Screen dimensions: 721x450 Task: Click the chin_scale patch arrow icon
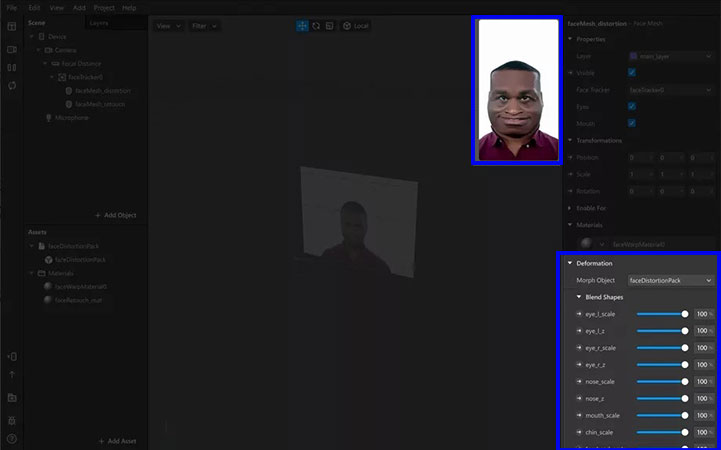(579, 432)
